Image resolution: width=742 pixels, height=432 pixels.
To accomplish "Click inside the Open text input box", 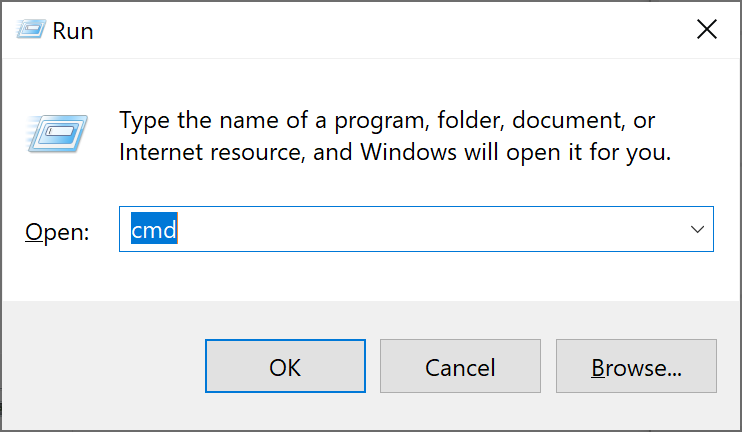I will tap(416, 229).
